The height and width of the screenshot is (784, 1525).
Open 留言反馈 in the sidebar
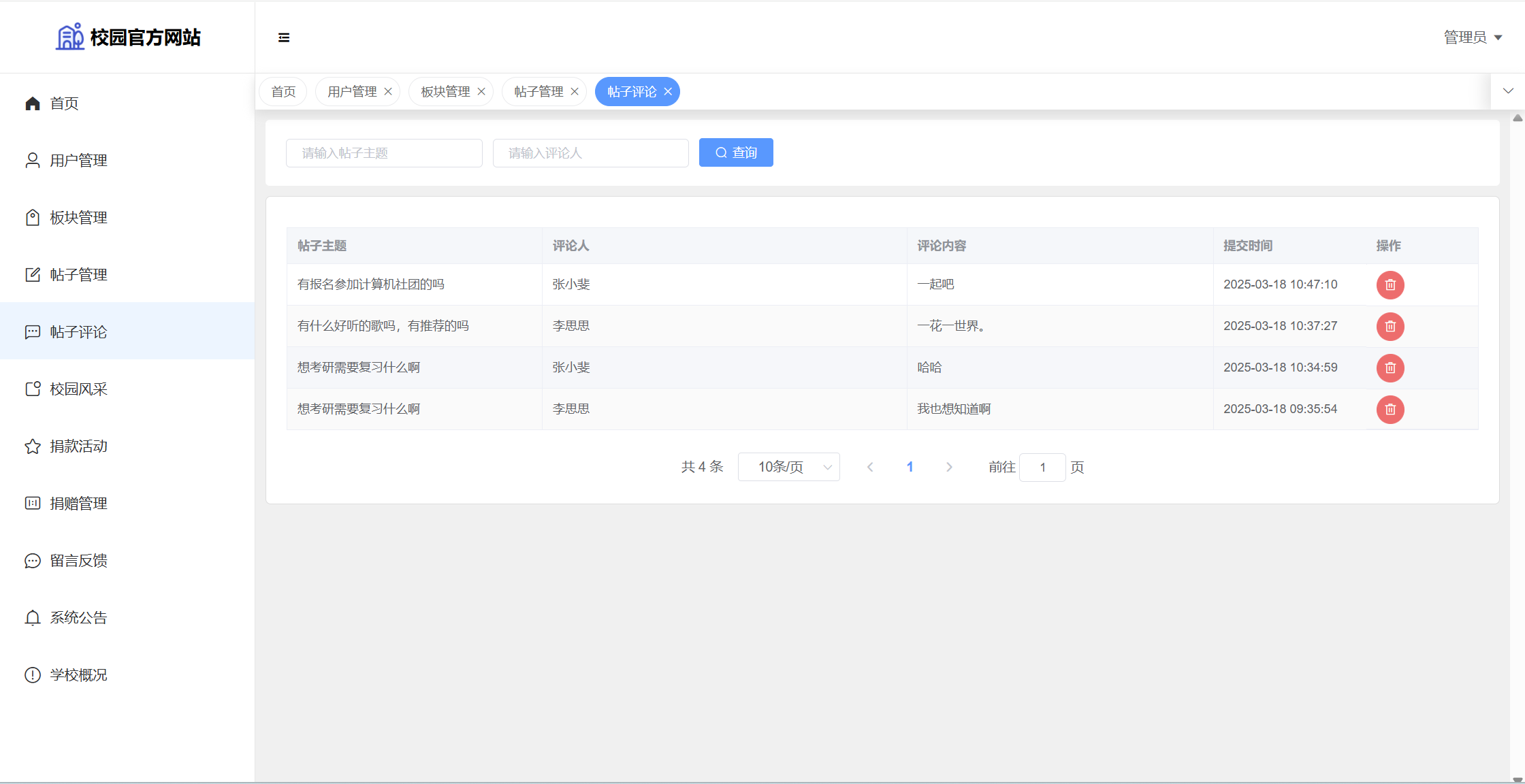point(78,561)
